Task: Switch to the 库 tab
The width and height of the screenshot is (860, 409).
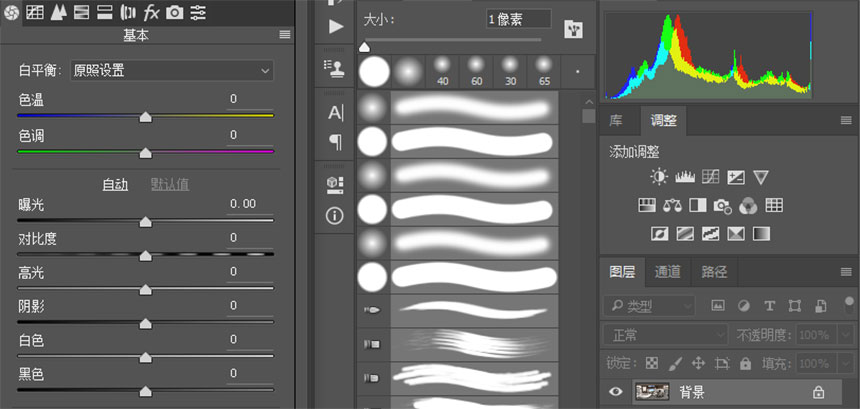Action: [x=617, y=121]
